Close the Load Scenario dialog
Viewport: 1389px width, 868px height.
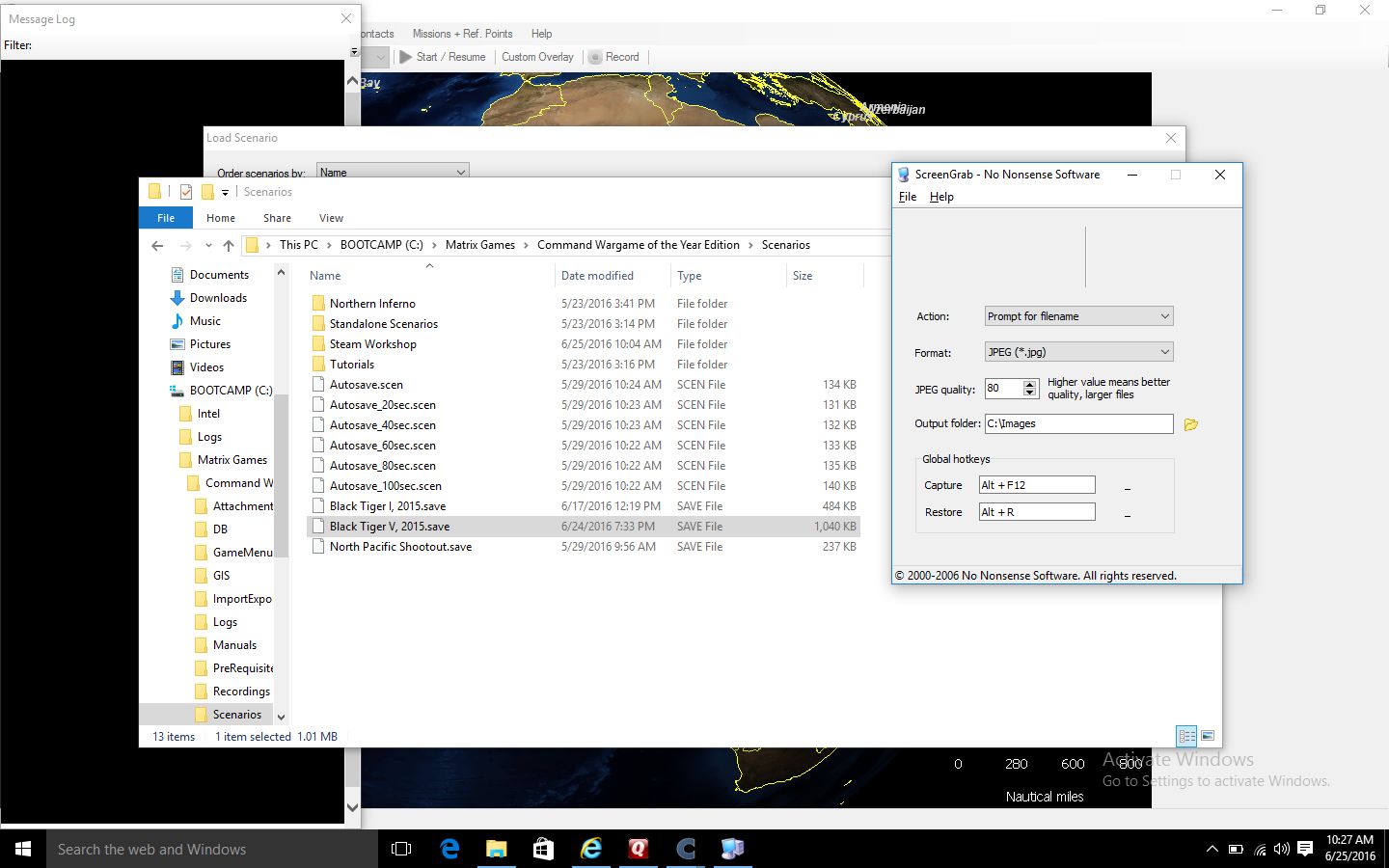tap(1171, 138)
